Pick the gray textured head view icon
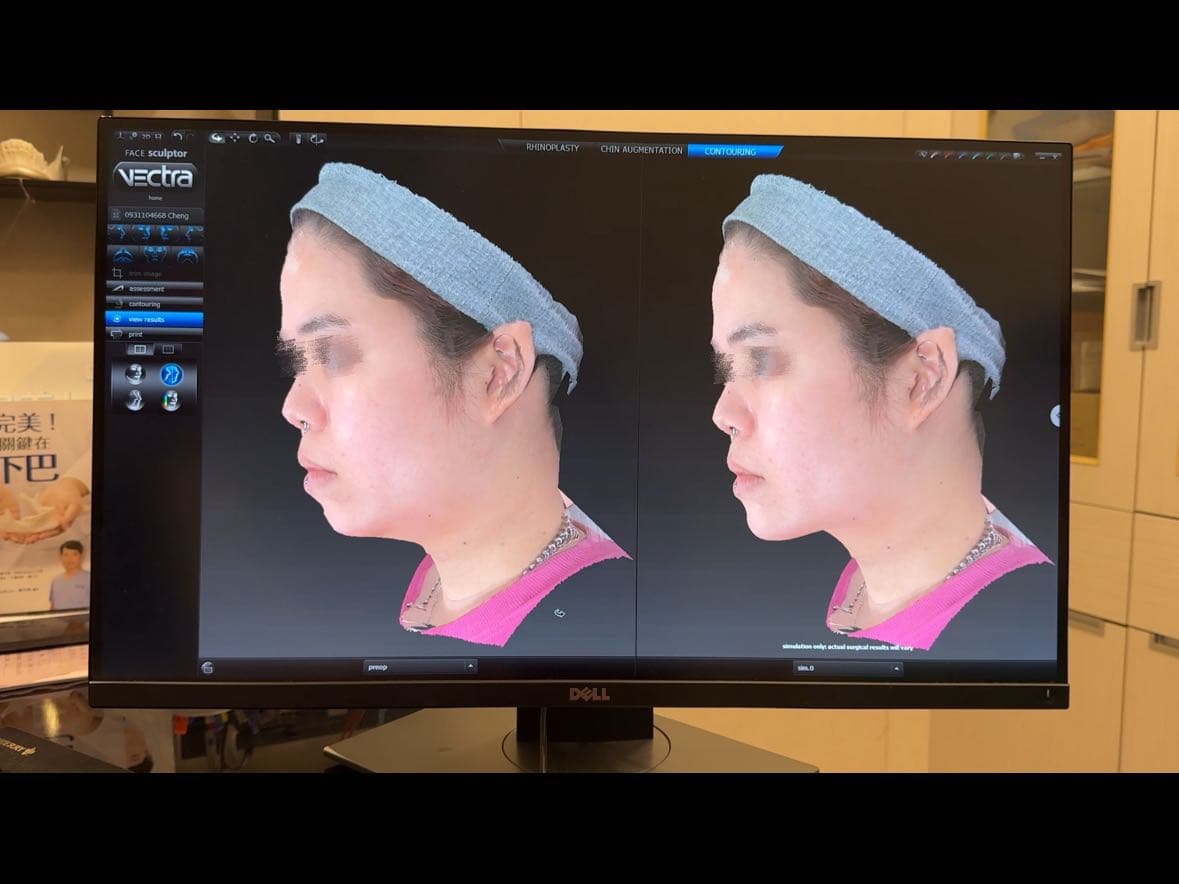This screenshot has height=884, width=1179. click(x=135, y=373)
